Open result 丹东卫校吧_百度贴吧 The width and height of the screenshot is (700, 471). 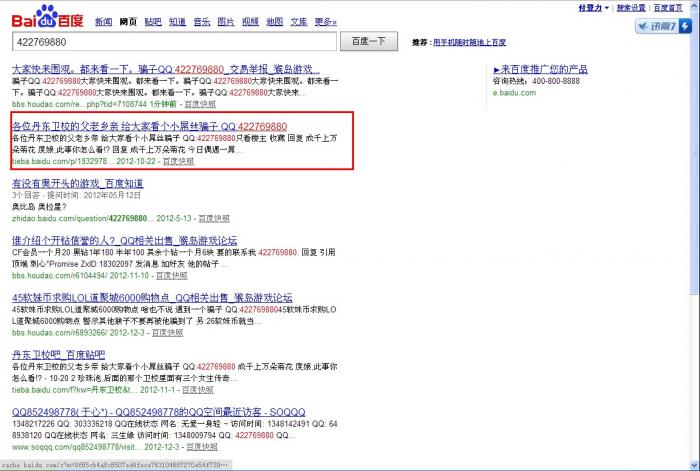point(58,355)
